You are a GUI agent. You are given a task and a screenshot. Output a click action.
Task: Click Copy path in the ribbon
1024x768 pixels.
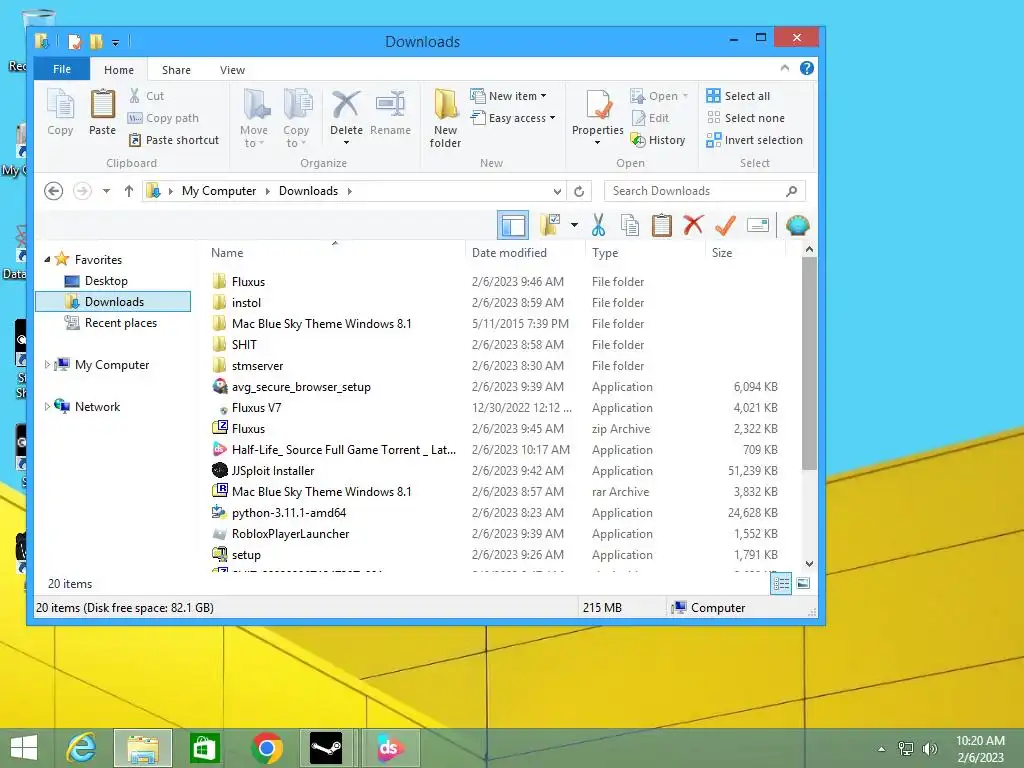point(163,118)
